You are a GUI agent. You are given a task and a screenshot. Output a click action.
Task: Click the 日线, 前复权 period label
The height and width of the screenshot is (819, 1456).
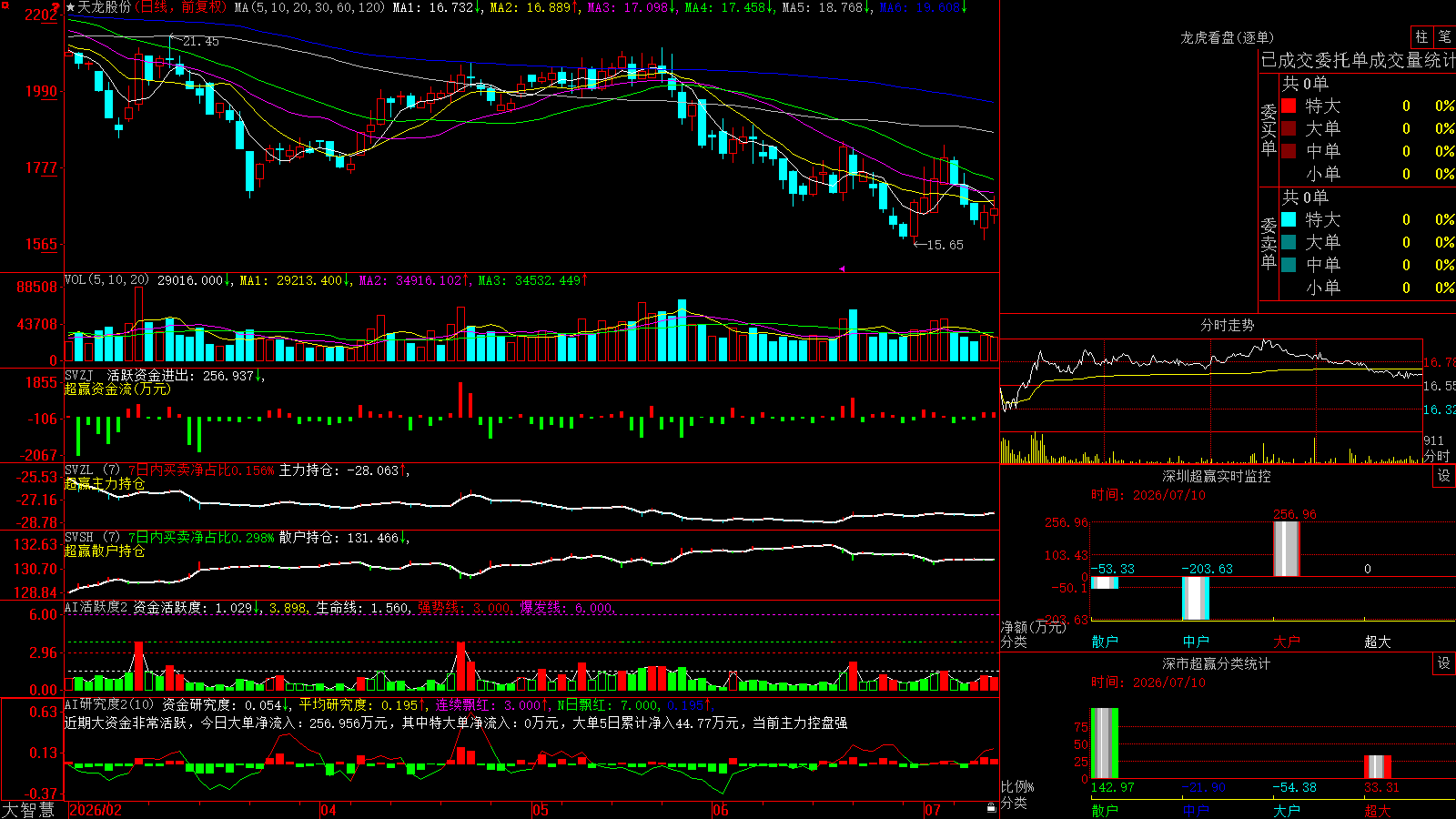pyautogui.click(x=181, y=7)
